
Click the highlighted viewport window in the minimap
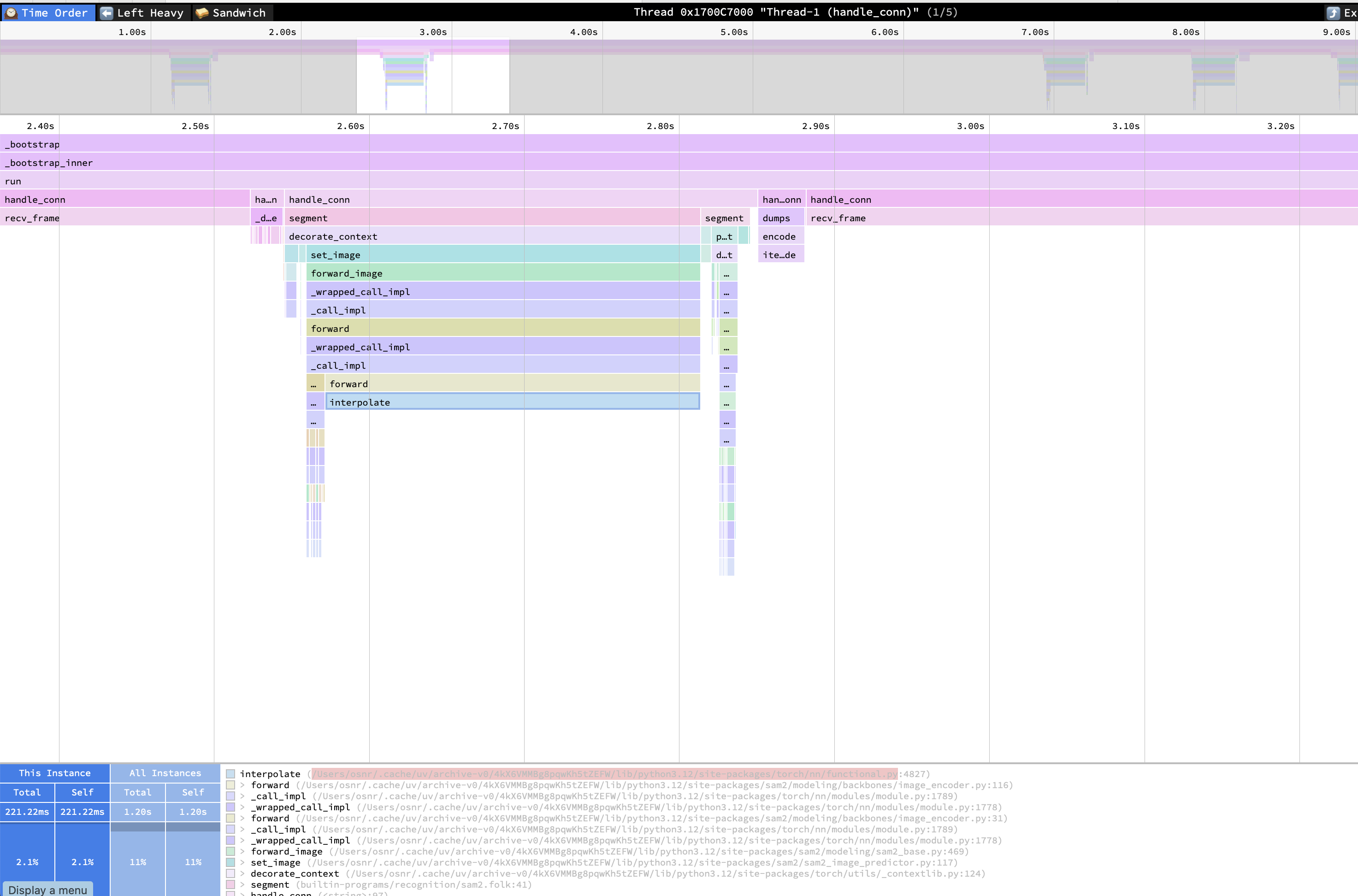433,76
